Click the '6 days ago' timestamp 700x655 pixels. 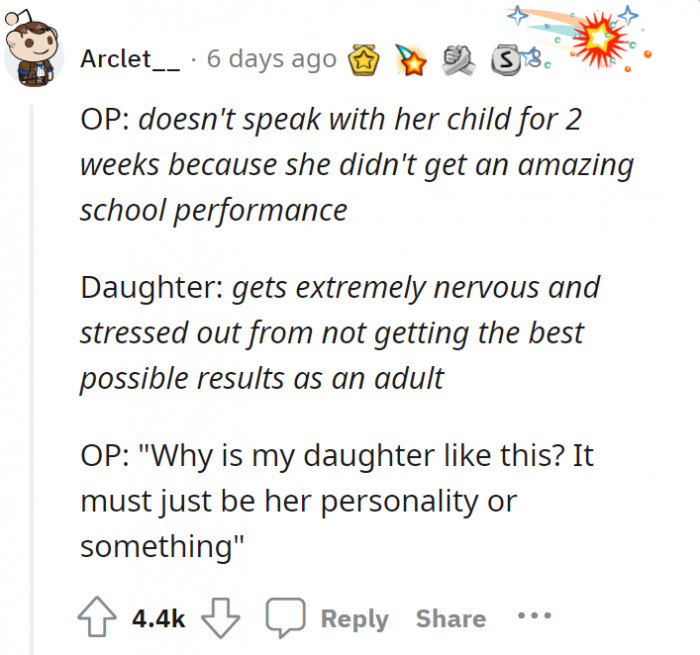click(x=271, y=59)
